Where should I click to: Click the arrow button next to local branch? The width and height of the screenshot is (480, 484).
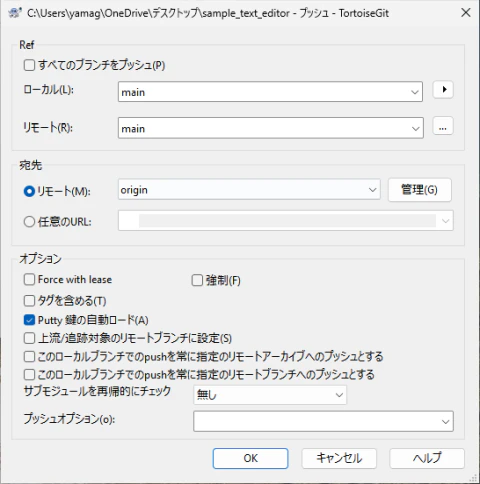pyautogui.click(x=443, y=90)
